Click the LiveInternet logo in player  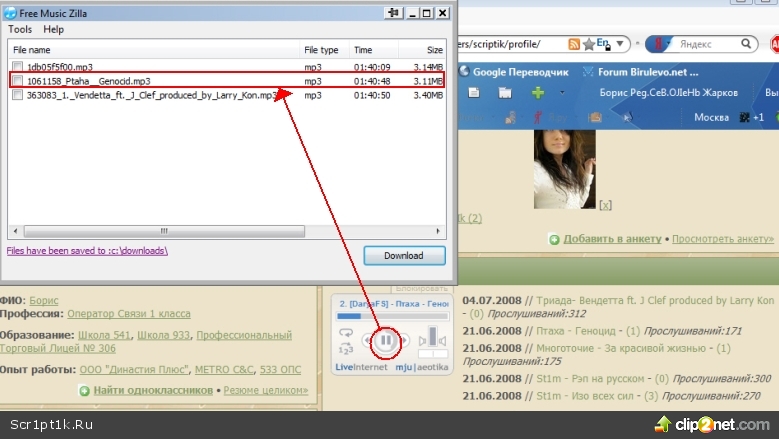(361, 367)
